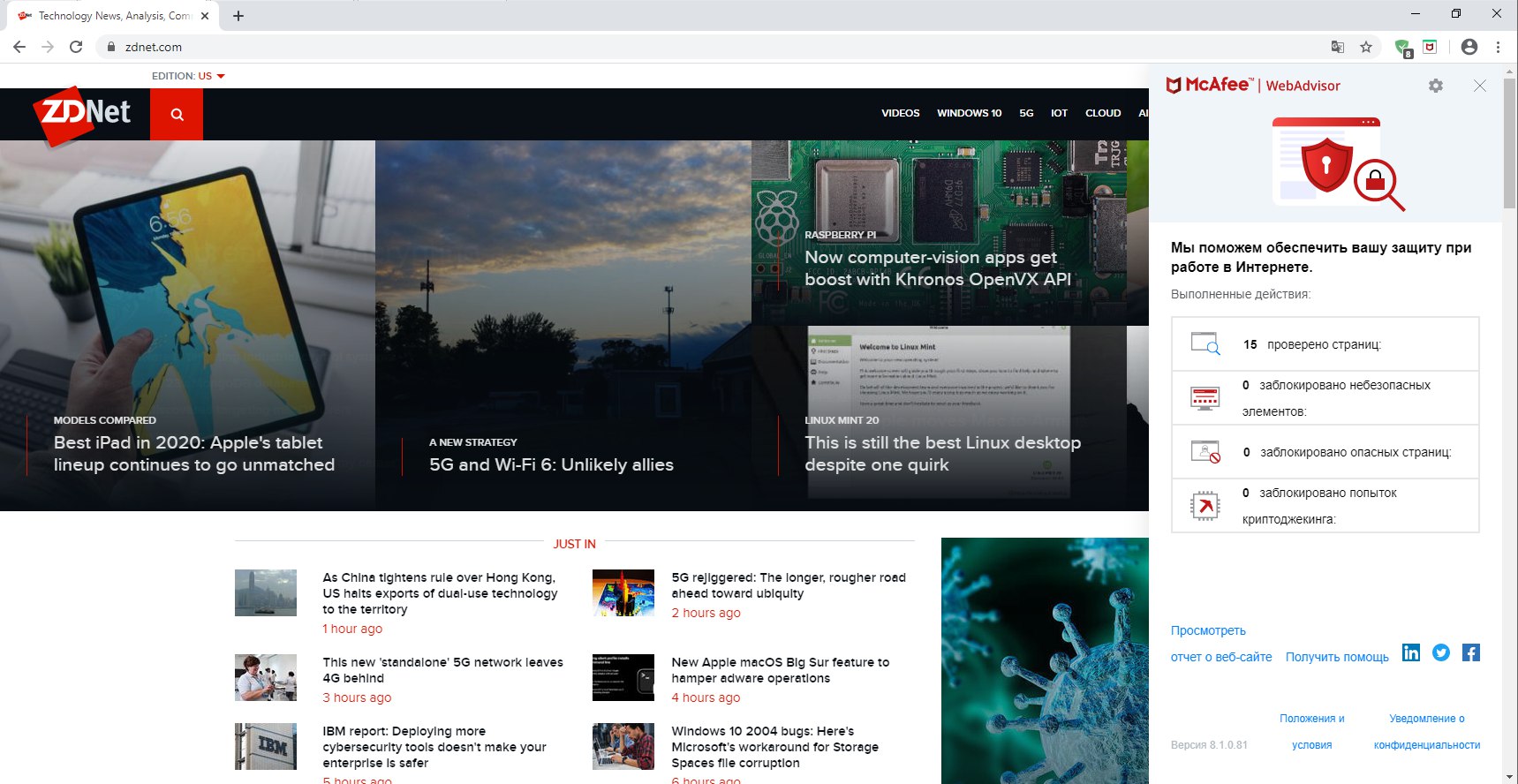Click the macOS Big Sur story thumbnail
This screenshot has height=784, width=1518.
coord(623,677)
